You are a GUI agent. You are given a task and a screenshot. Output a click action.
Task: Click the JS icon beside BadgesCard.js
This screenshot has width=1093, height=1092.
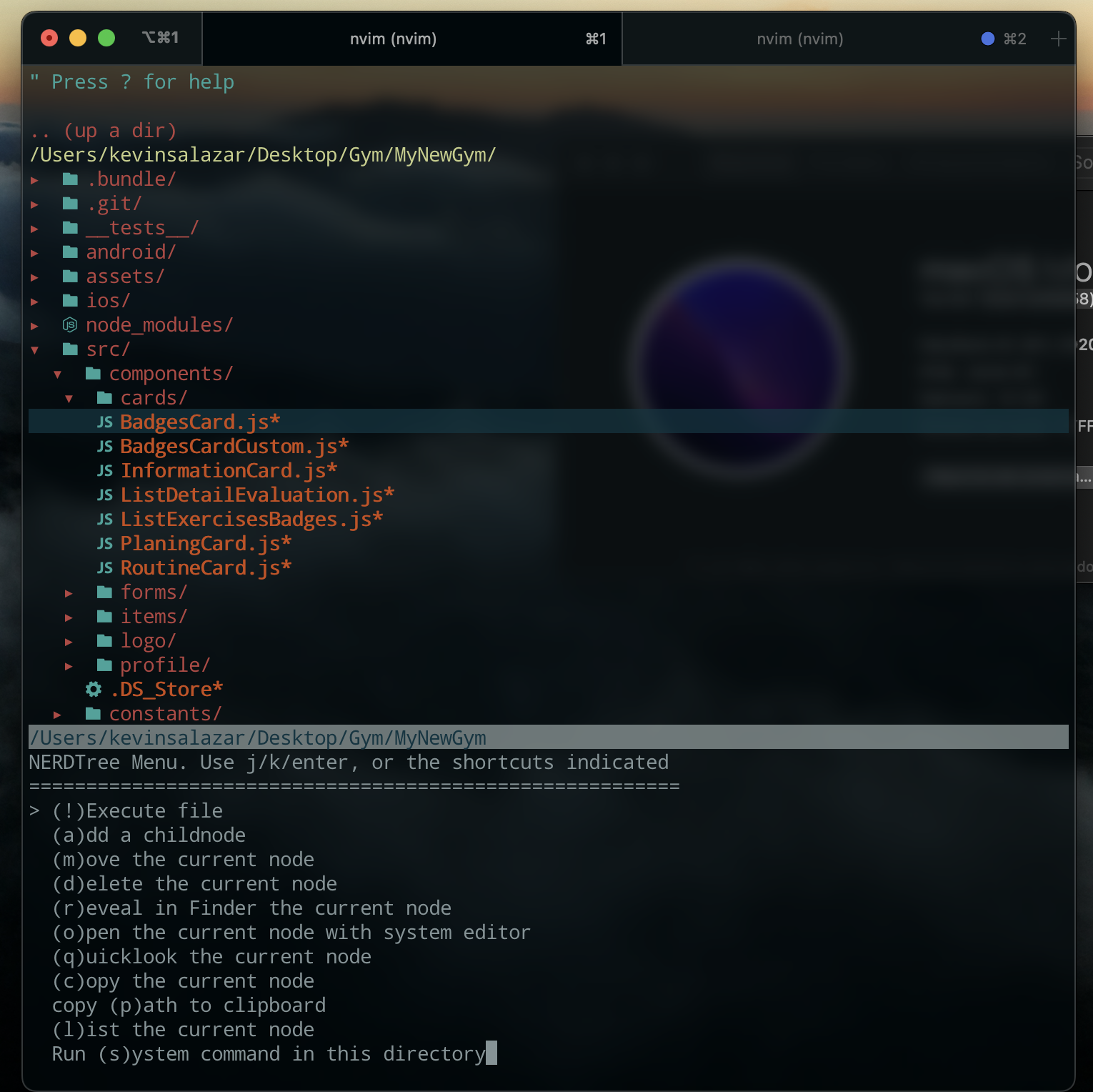point(105,422)
